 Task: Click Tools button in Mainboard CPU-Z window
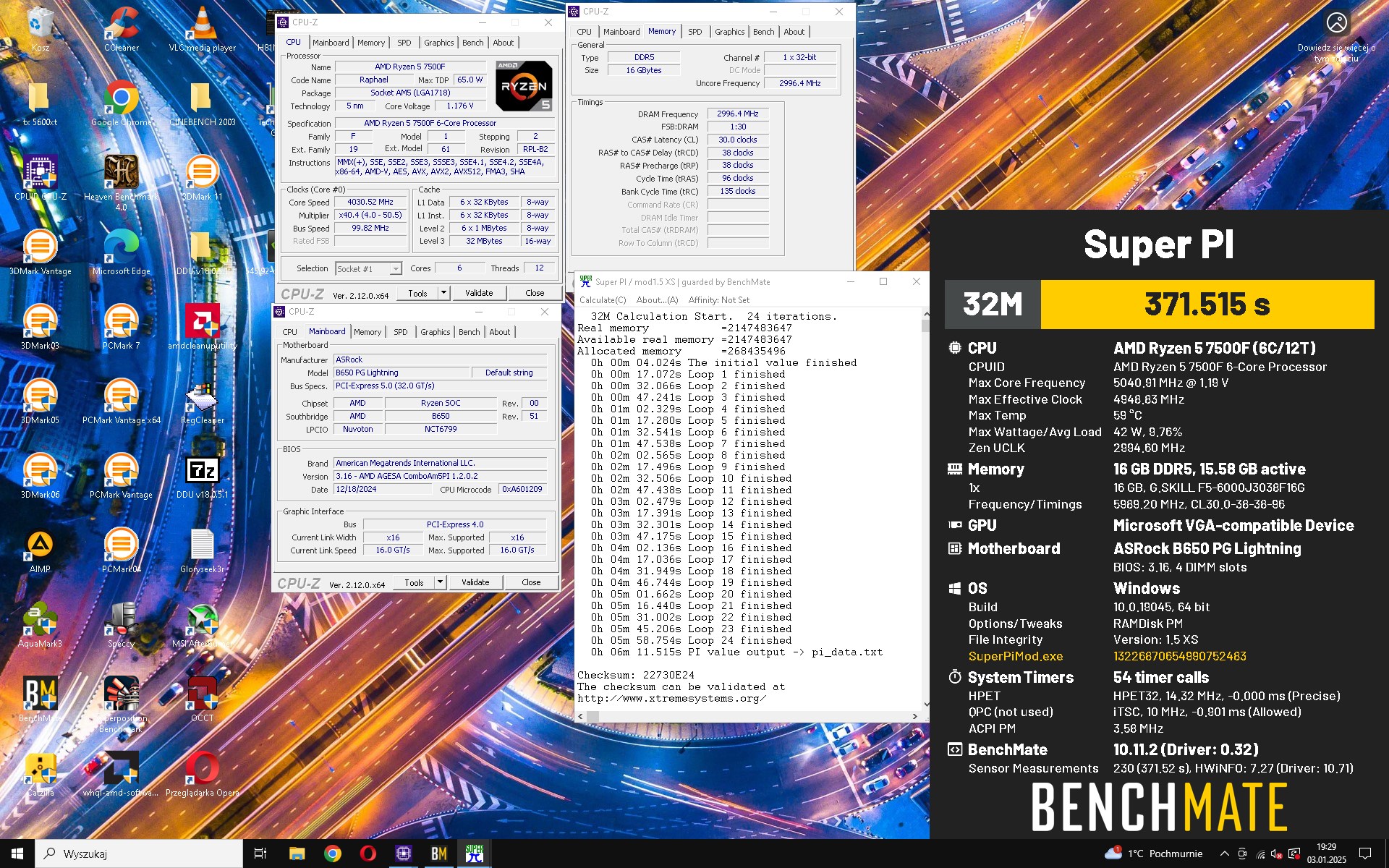click(414, 582)
